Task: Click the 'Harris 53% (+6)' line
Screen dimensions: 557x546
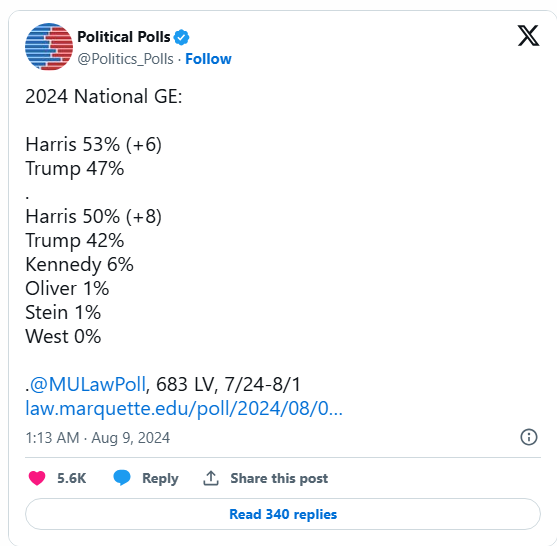Action: coord(93,145)
